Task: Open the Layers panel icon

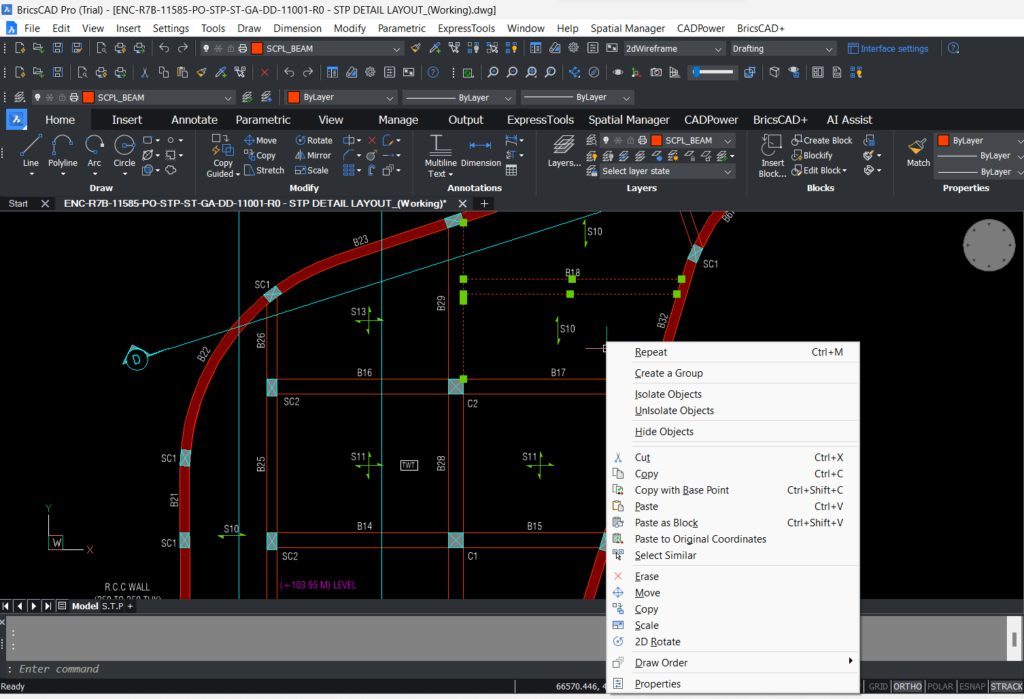Action: pyautogui.click(x=564, y=151)
